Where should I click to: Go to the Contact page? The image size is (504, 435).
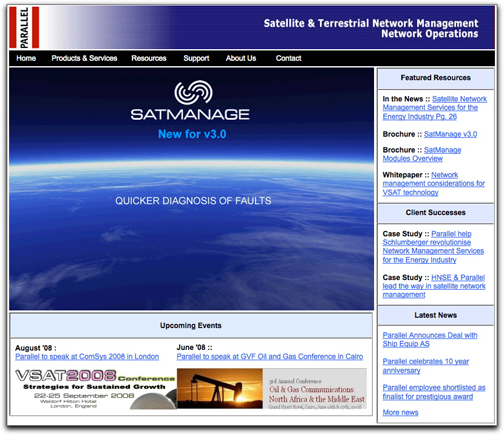pyautogui.click(x=288, y=58)
